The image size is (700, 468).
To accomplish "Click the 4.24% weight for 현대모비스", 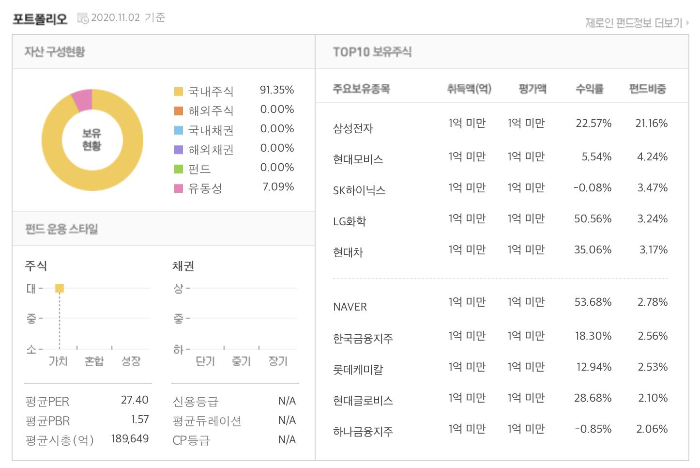I will pyautogui.click(x=652, y=157).
